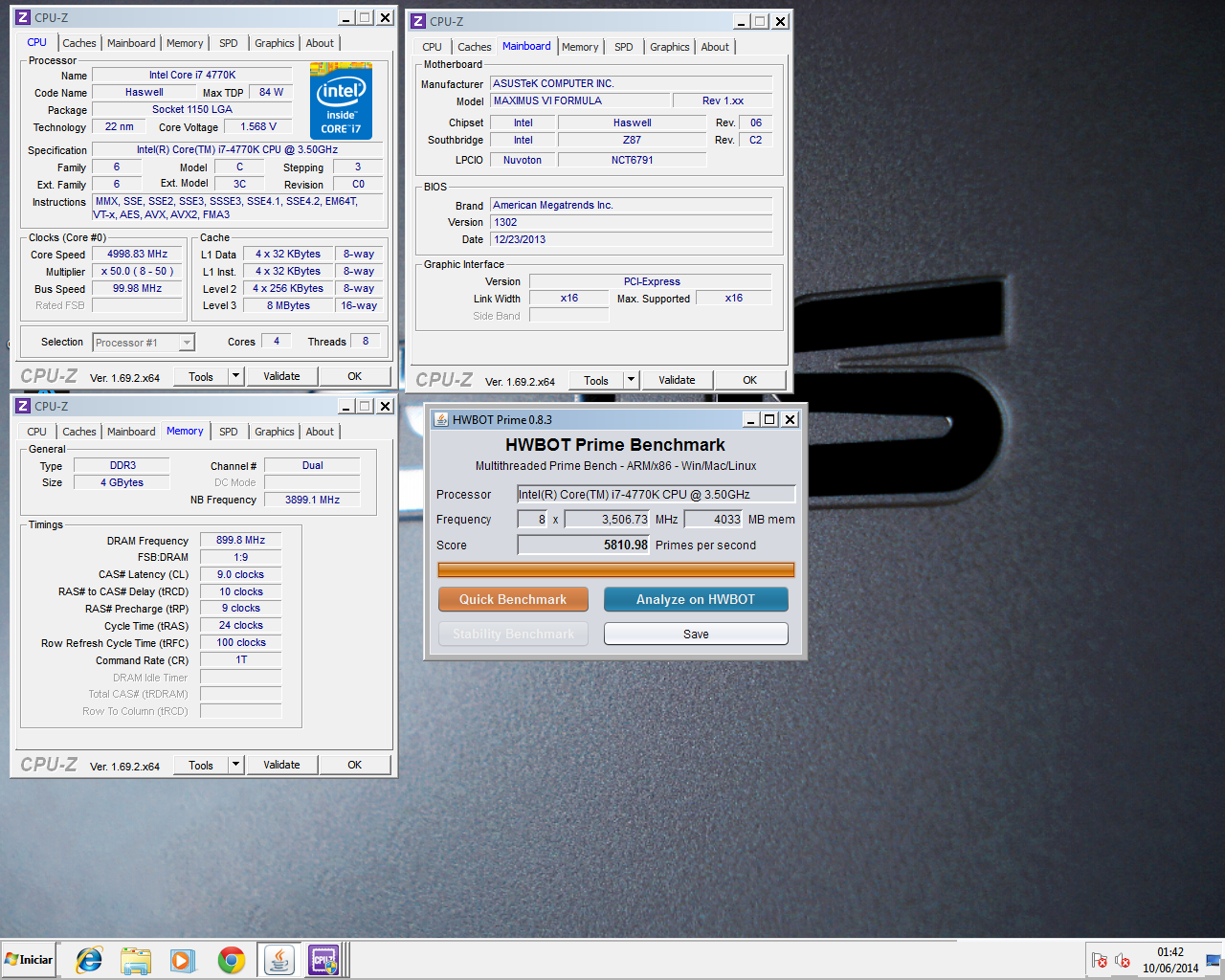
Task: Click the Core Speed value 4998.83 MHz
Action: tap(137, 254)
